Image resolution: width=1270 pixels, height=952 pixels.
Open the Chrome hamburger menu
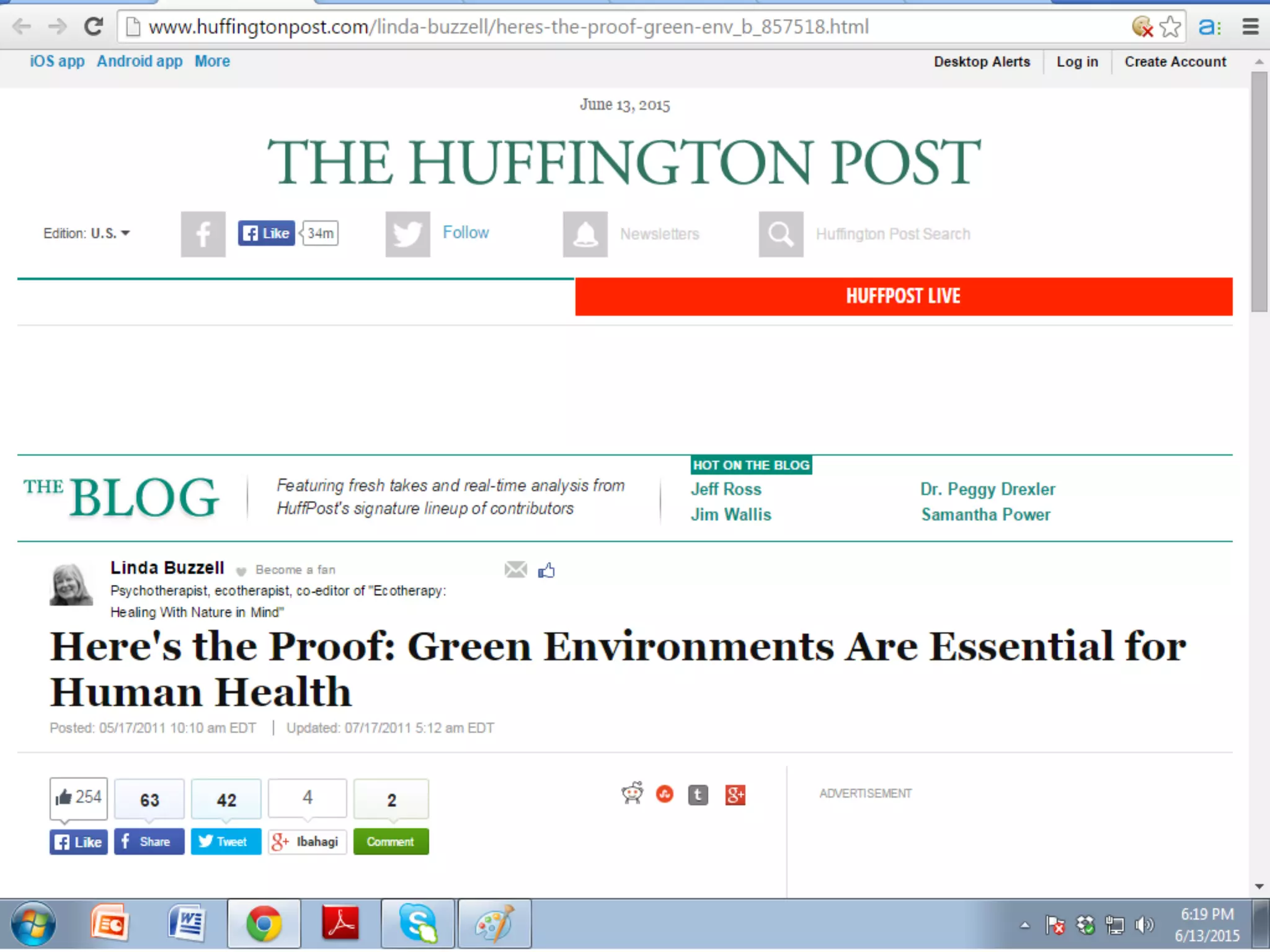pos(1250,27)
